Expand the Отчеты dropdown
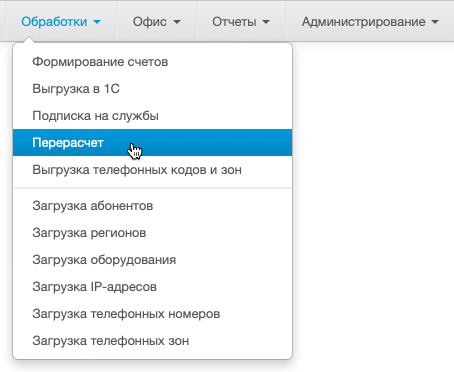 tap(241, 22)
